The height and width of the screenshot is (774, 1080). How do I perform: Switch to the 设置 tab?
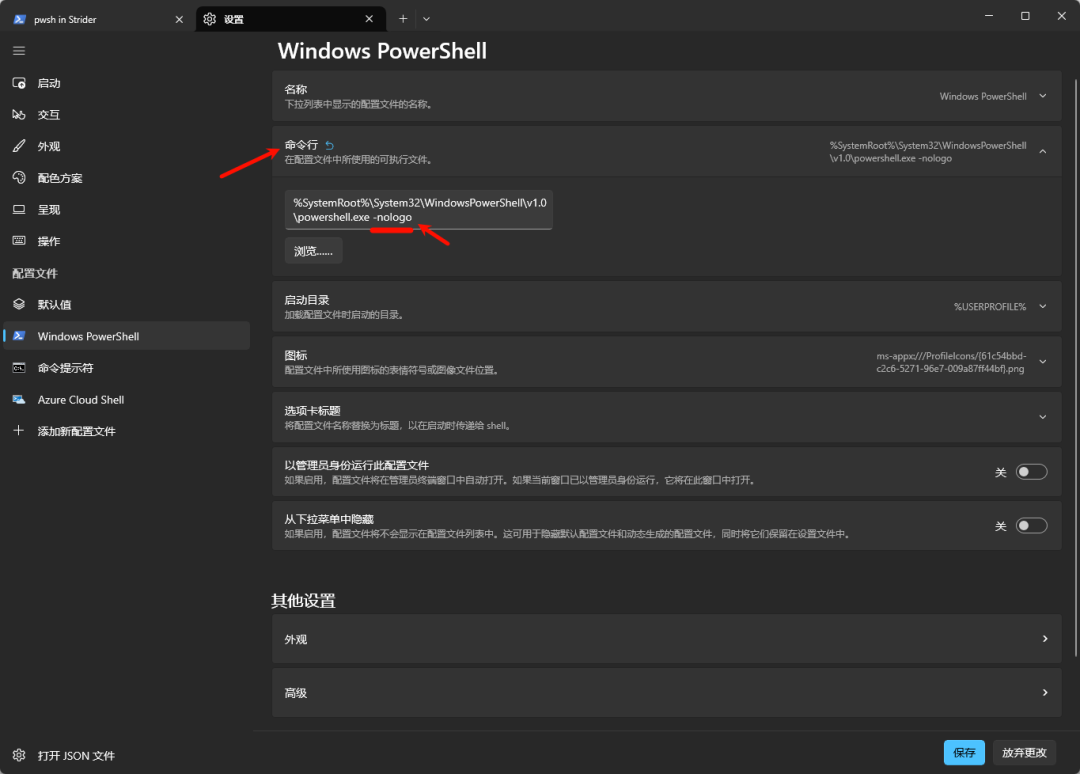coord(291,19)
